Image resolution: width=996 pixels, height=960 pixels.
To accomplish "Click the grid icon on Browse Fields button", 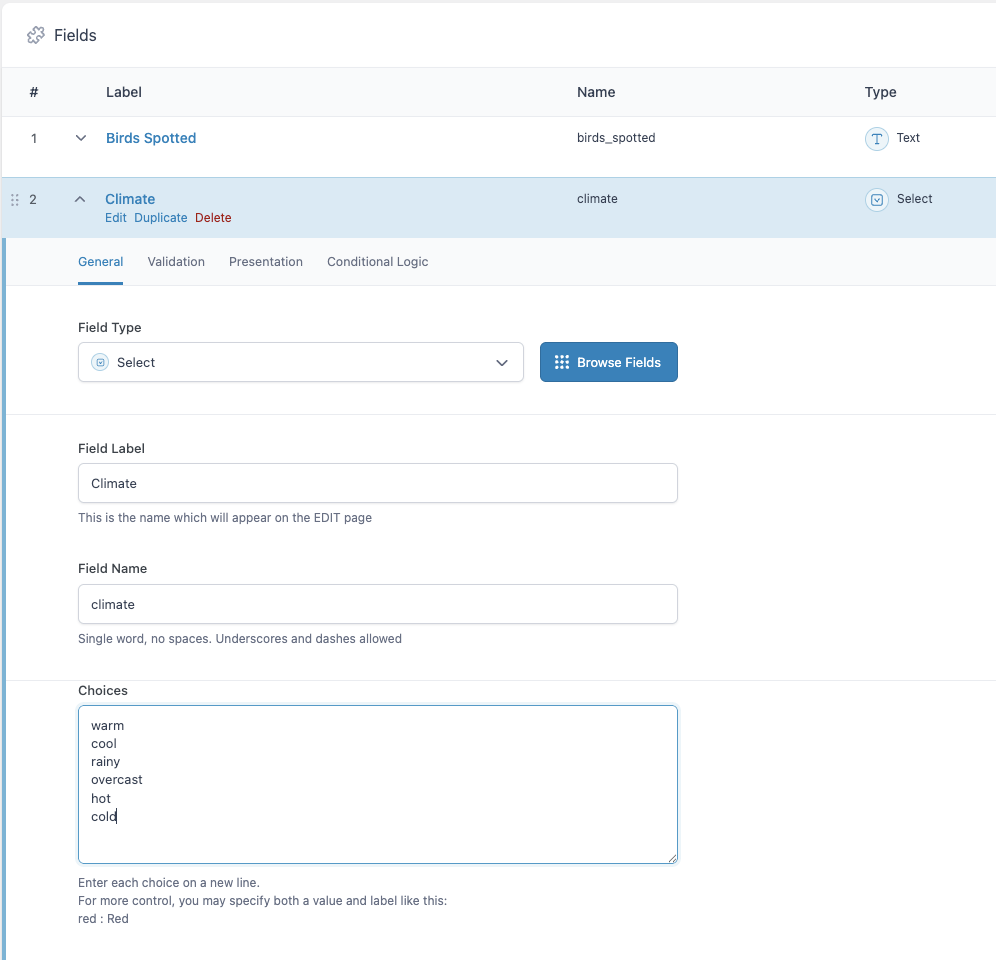I will tap(562, 362).
